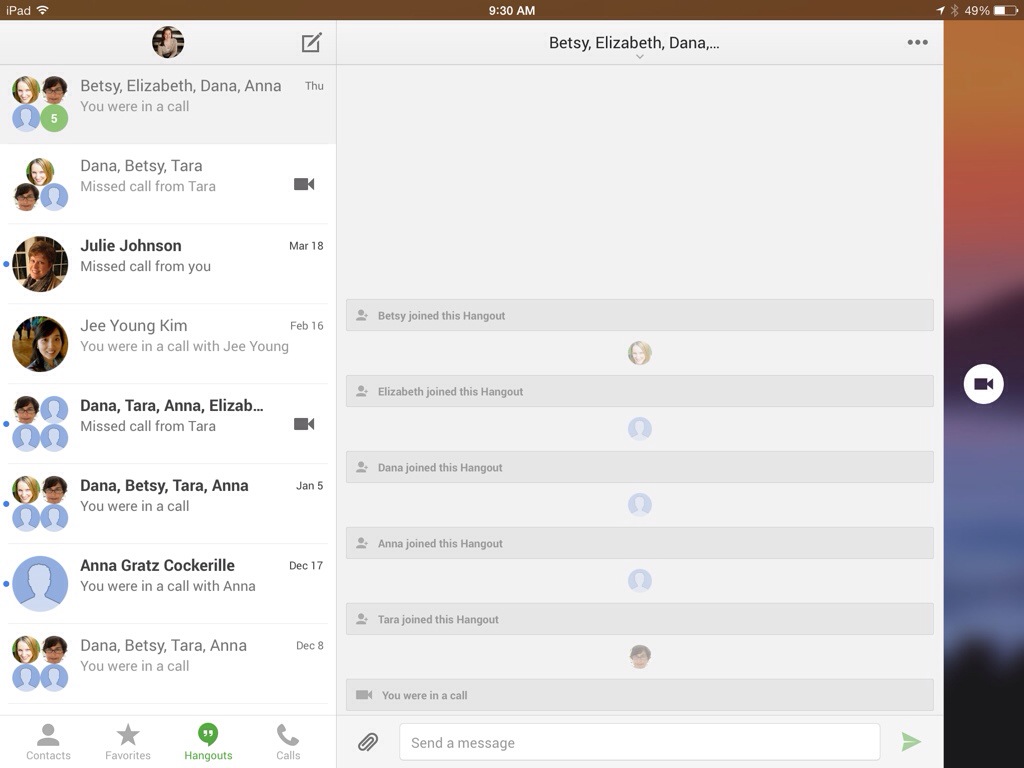Open your profile avatar at top
Screen dimensions: 1024x768
(x=168, y=42)
